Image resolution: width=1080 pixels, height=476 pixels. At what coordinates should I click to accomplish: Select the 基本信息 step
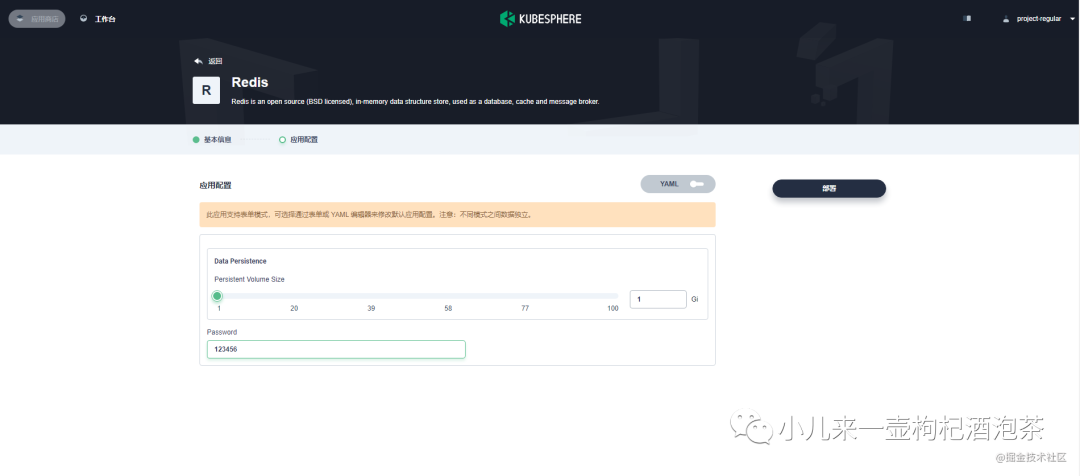[212, 139]
